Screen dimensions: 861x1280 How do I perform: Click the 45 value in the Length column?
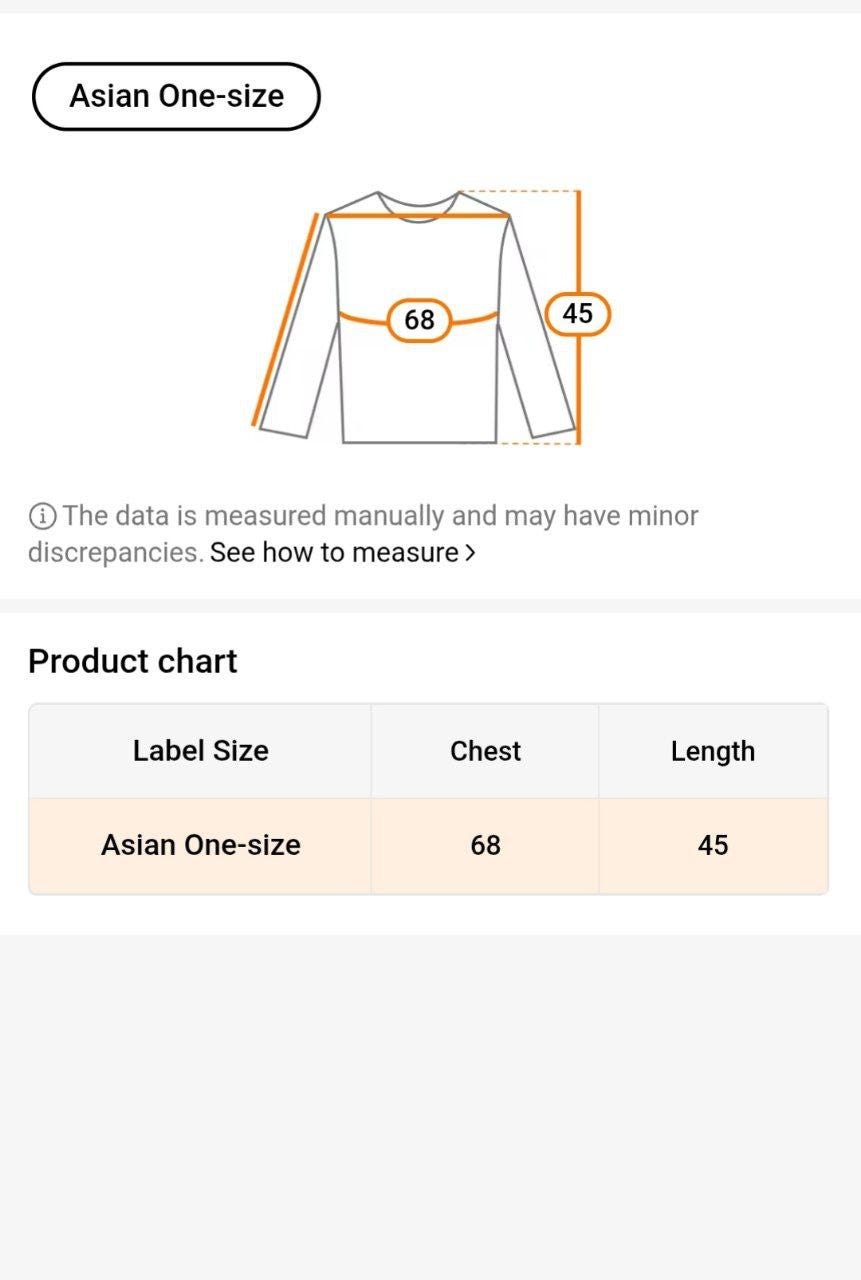click(x=712, y=845)
